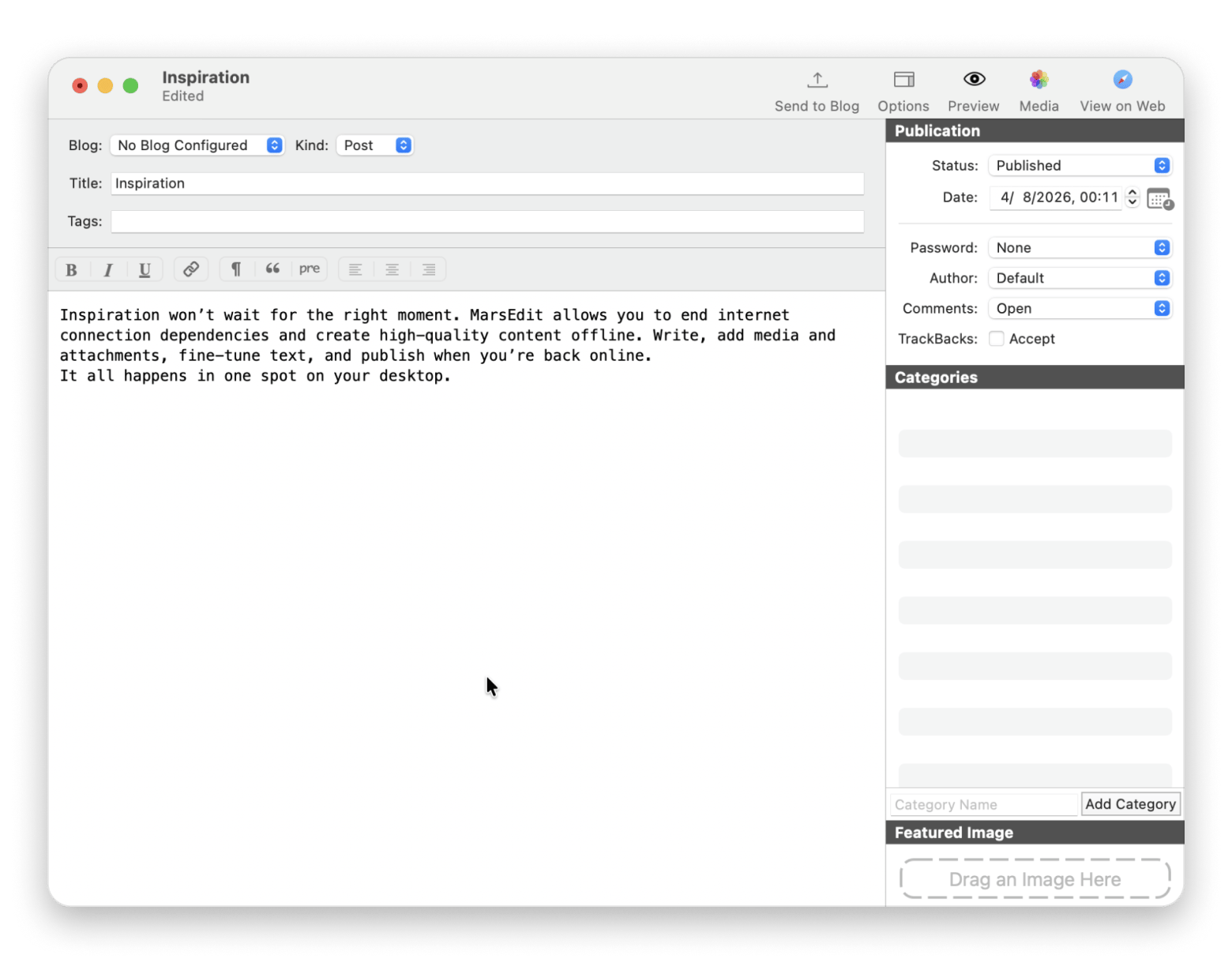Open the Kind dropdown set to Post
The width and height of the screenshot is (1232, 970).
[375, 145]
